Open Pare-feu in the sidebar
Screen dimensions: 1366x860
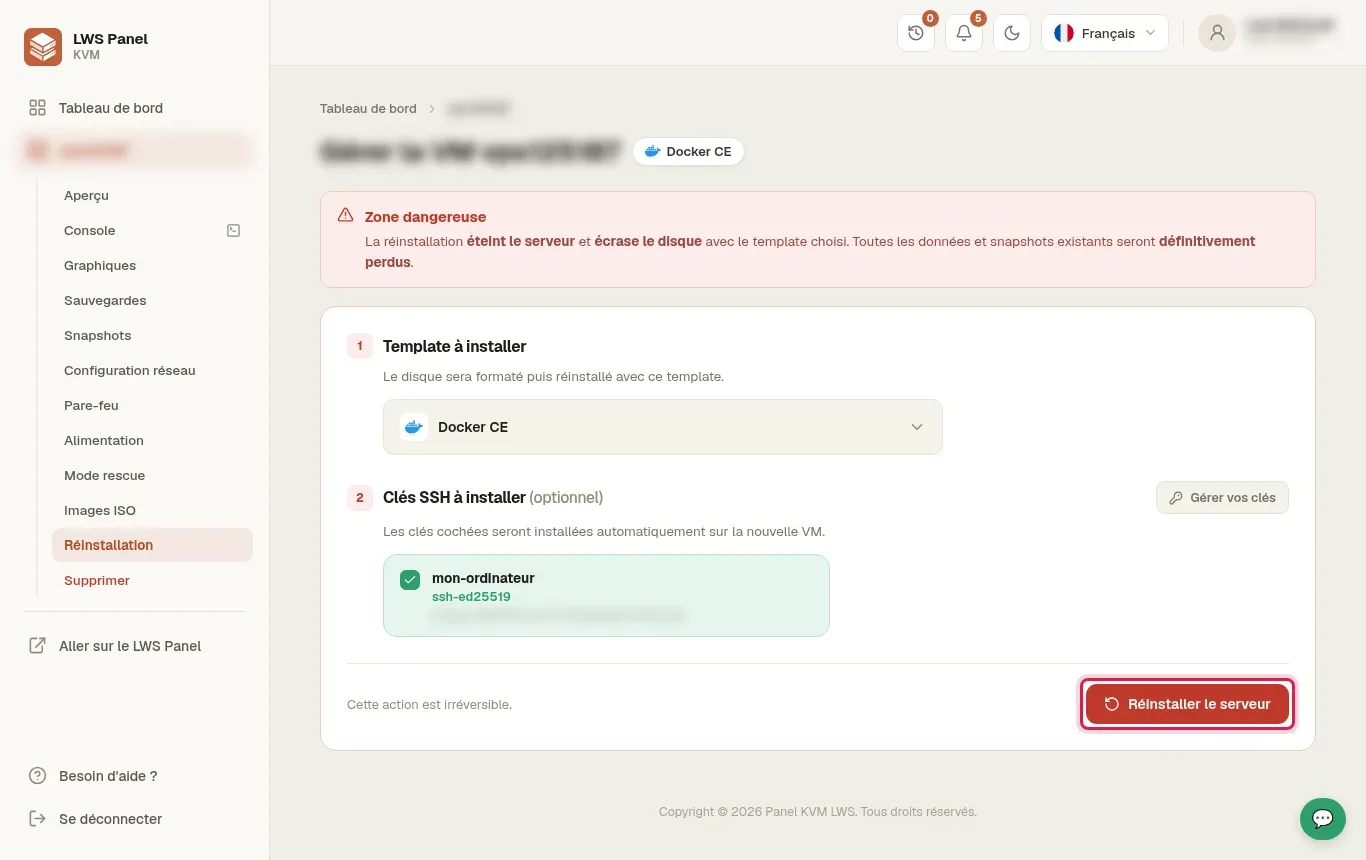coord(91,405)
